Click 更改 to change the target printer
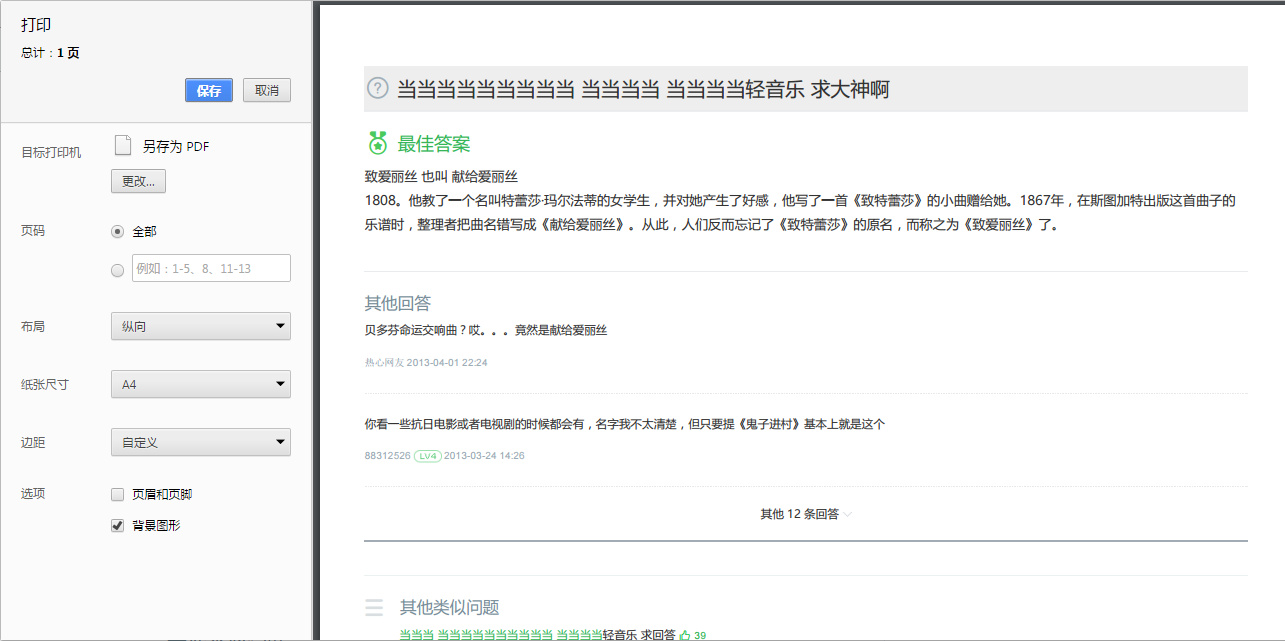The height and width of the screenshot is (641, 1285). [138, 181]
